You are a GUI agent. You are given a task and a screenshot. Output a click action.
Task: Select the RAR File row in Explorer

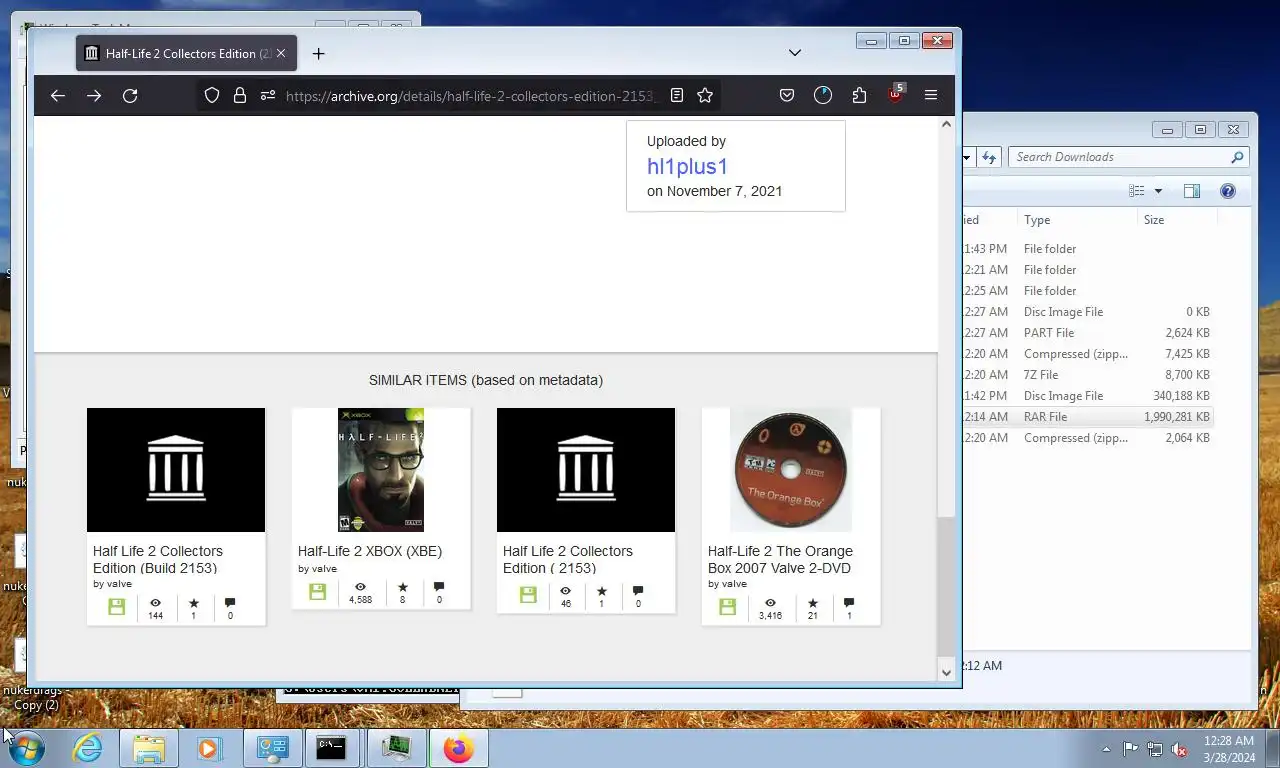(1088, 417)
